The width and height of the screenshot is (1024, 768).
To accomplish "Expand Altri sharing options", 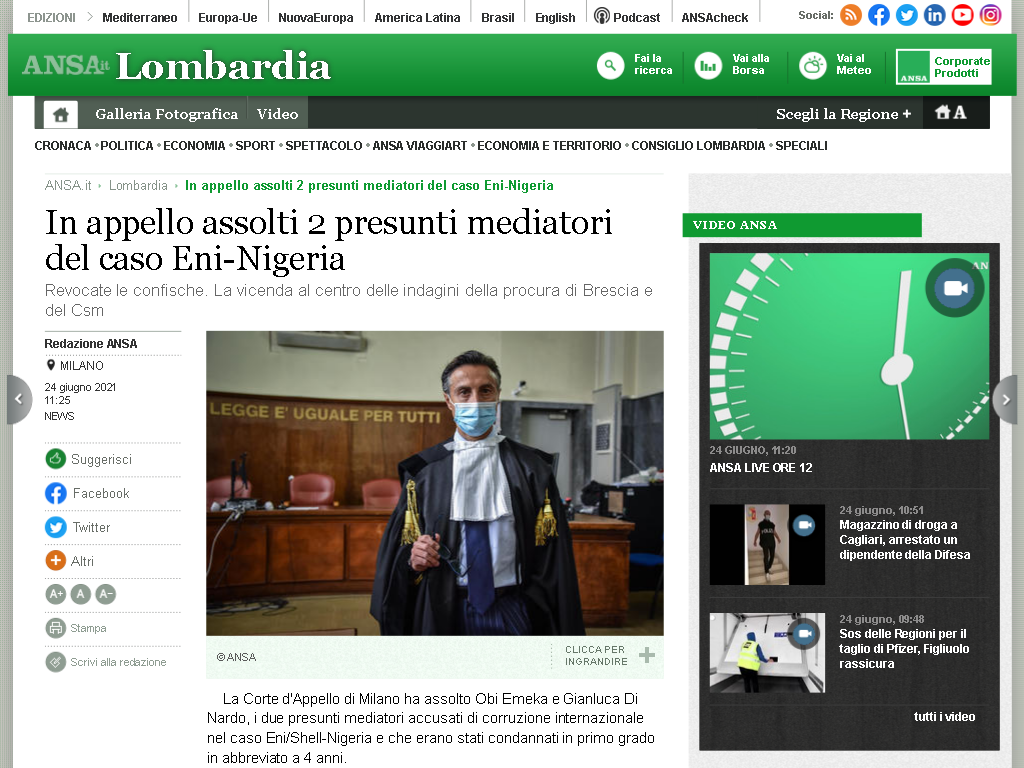I will point(70,560).
